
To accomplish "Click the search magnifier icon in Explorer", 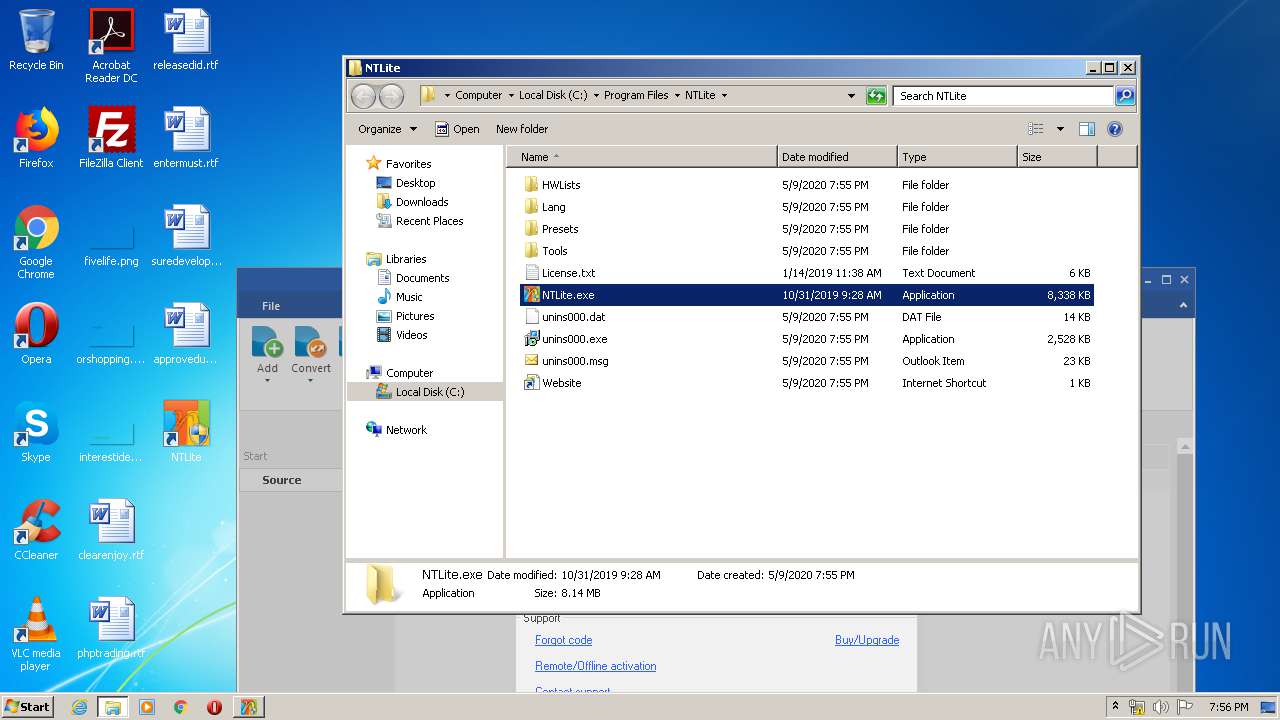I will click(1125, 96).
